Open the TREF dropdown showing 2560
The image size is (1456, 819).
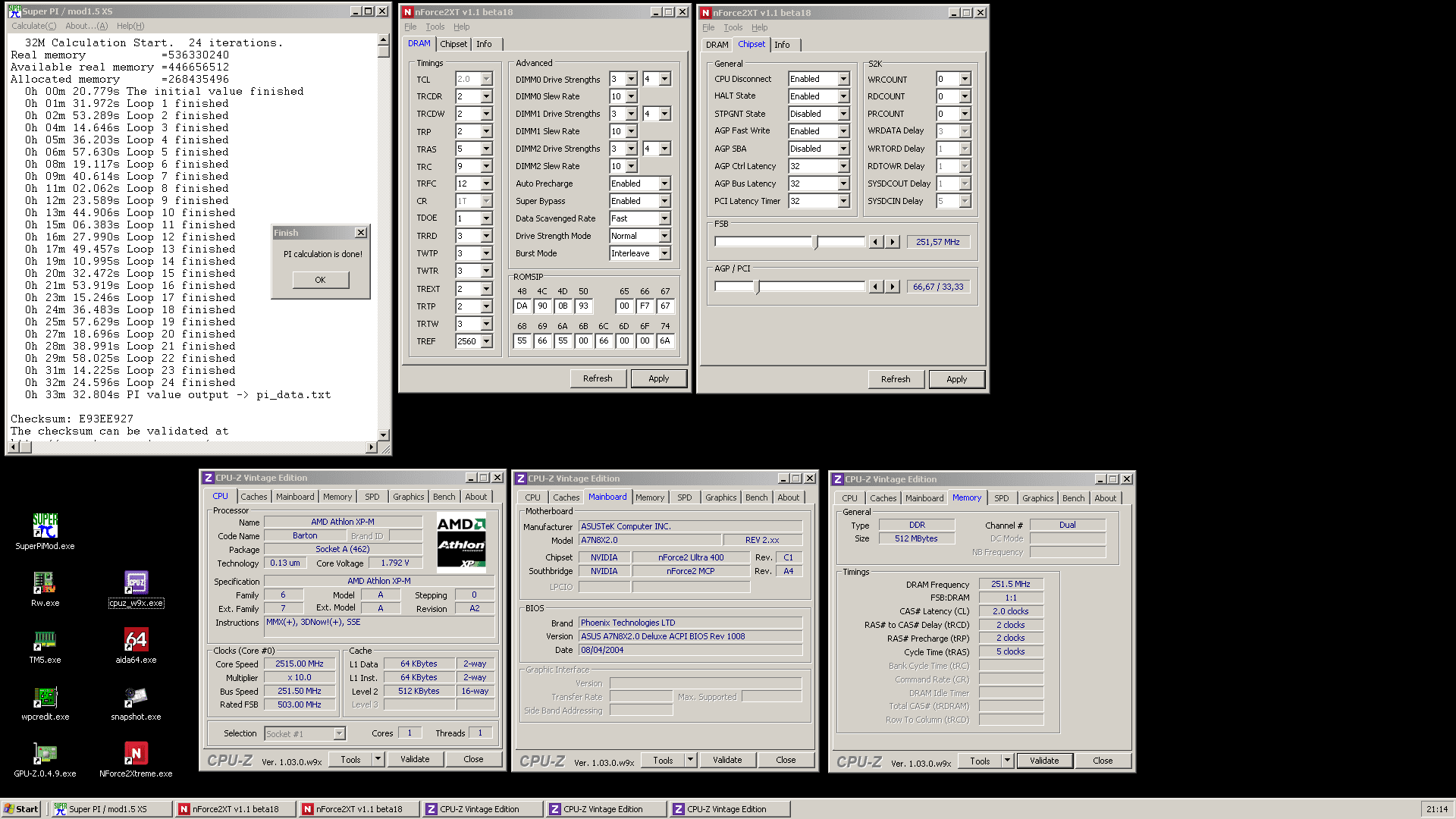point(486,341)
